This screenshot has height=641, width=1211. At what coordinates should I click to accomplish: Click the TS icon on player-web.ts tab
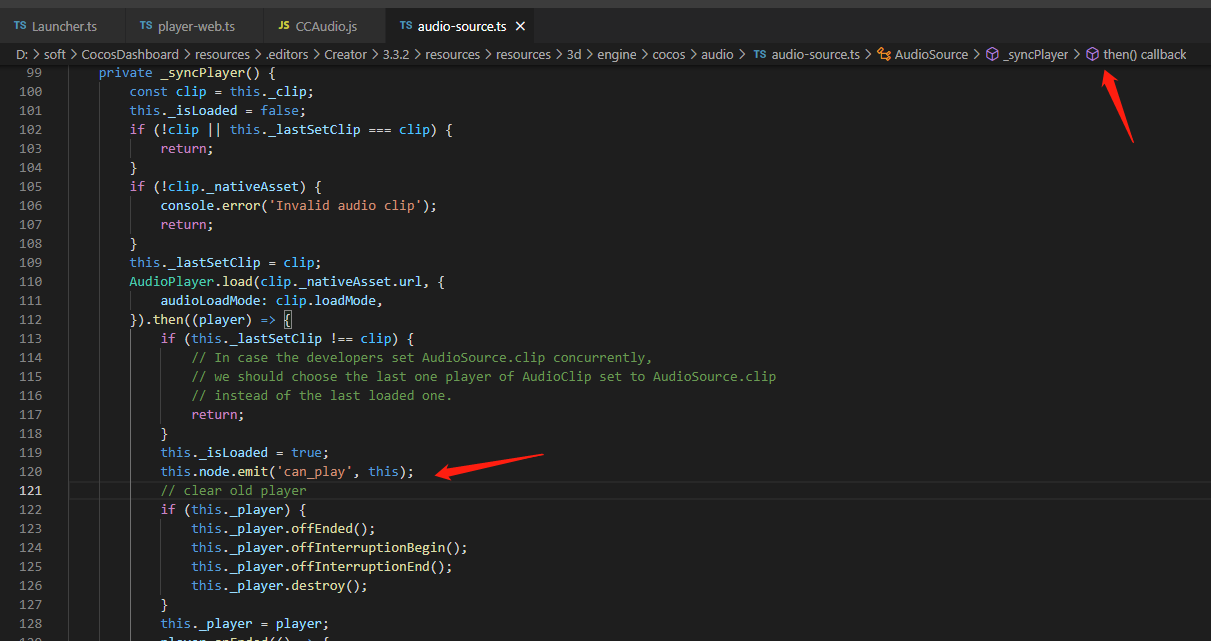[x=147, y=25]
